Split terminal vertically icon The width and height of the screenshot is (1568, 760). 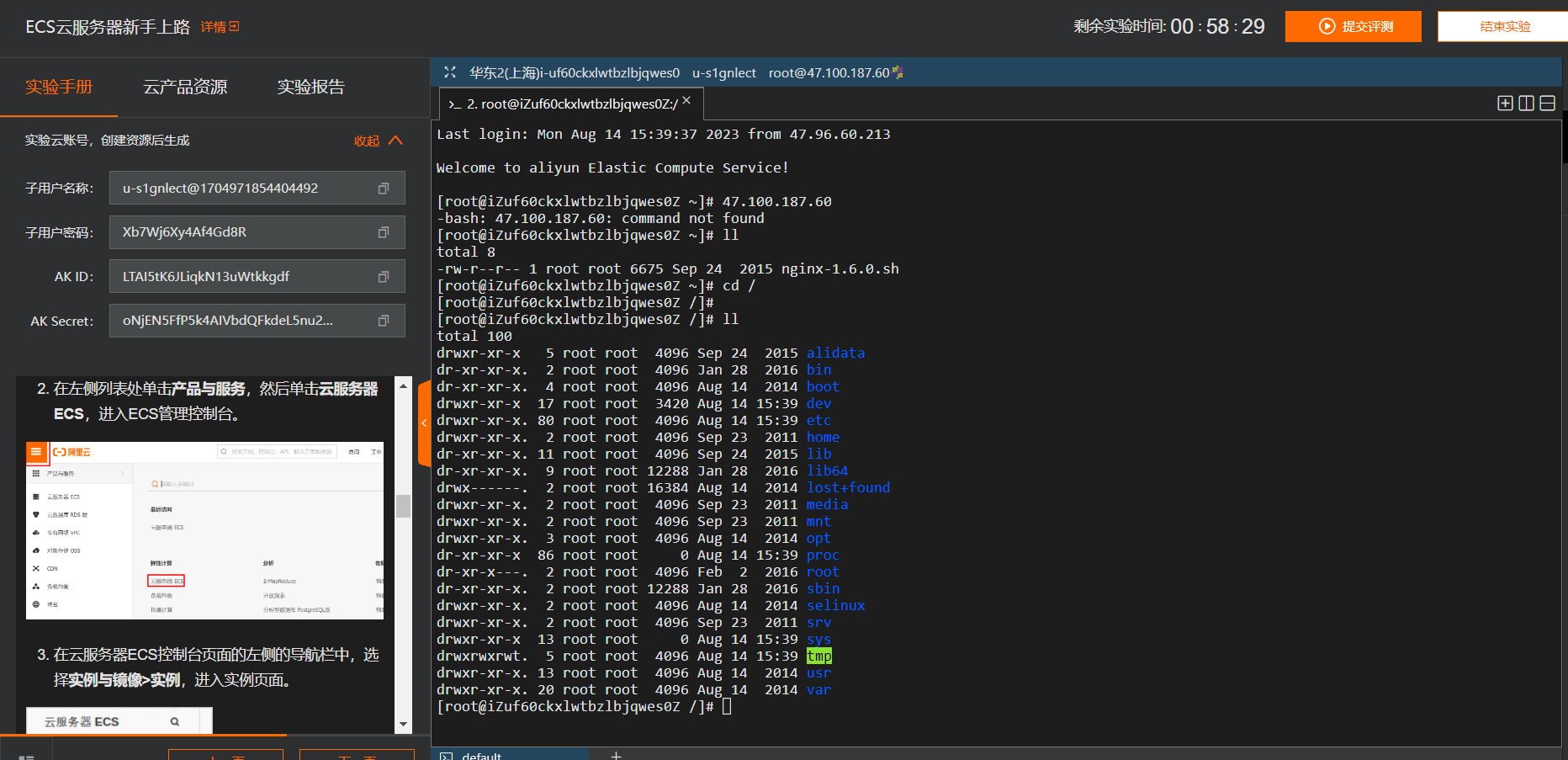point(1526,103)
